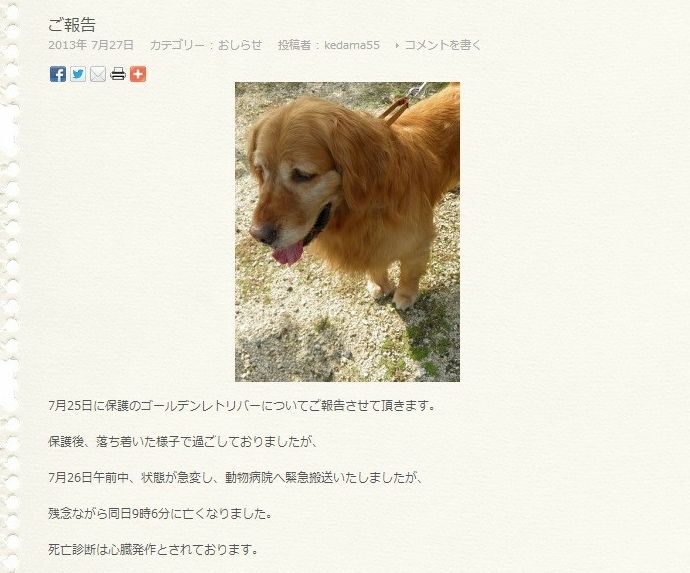
Task: Share the post on Facebook
Action: point(58,74)
